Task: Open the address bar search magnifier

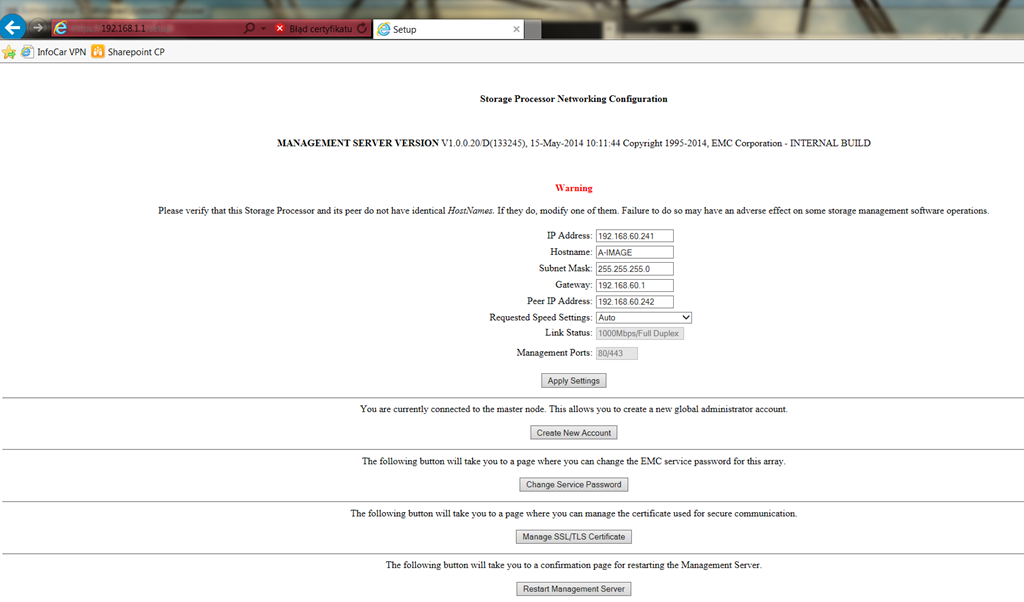Action: pyautogui.click(x=249, y=29)
